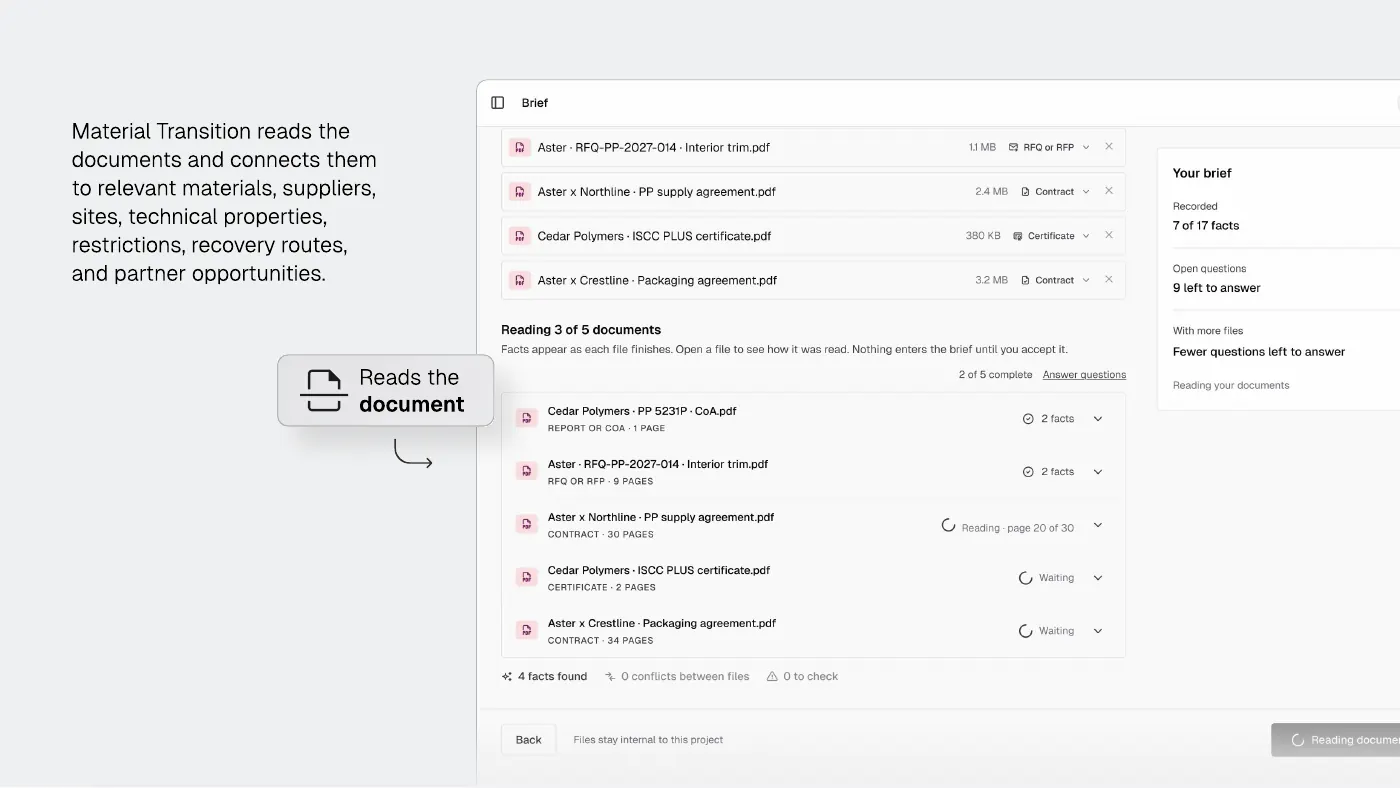Click the 'Cedar Polymers · PP 5231P · CoA.pdf' file name
The height and width of the screenshot is (788, 1400).
click(x=642, y=411)
